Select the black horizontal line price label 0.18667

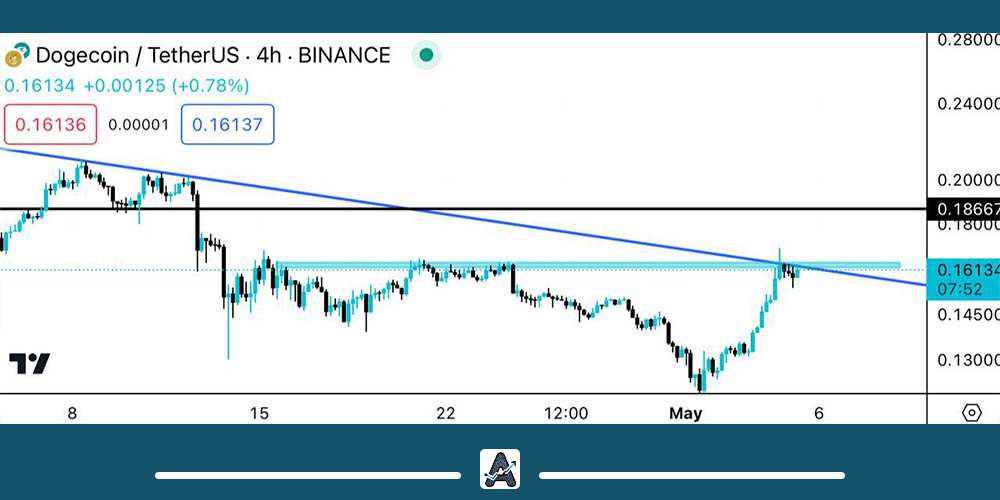coord(964,209)
